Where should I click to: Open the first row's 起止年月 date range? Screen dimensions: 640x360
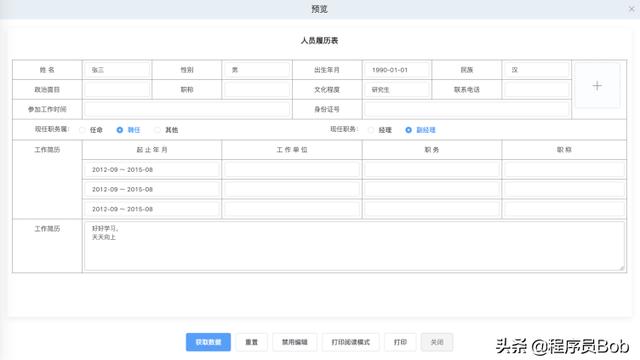pyautogui.click(x=152, y=169)
